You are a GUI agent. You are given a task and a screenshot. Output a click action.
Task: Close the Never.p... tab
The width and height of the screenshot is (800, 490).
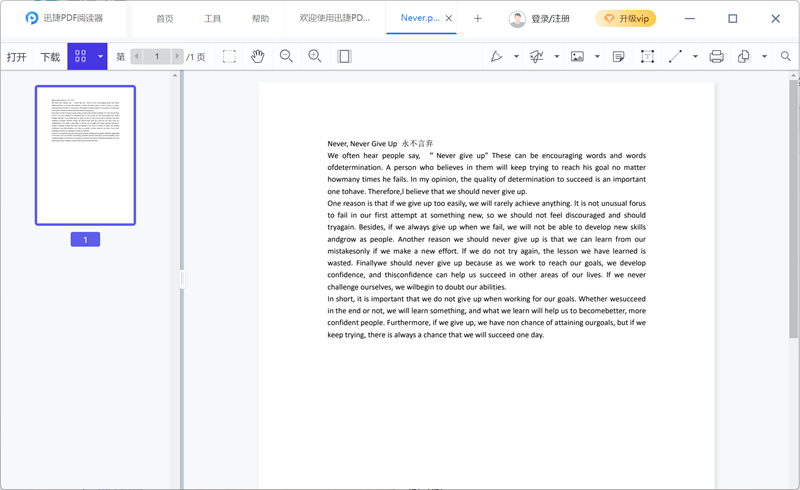[x=449, y=18]
